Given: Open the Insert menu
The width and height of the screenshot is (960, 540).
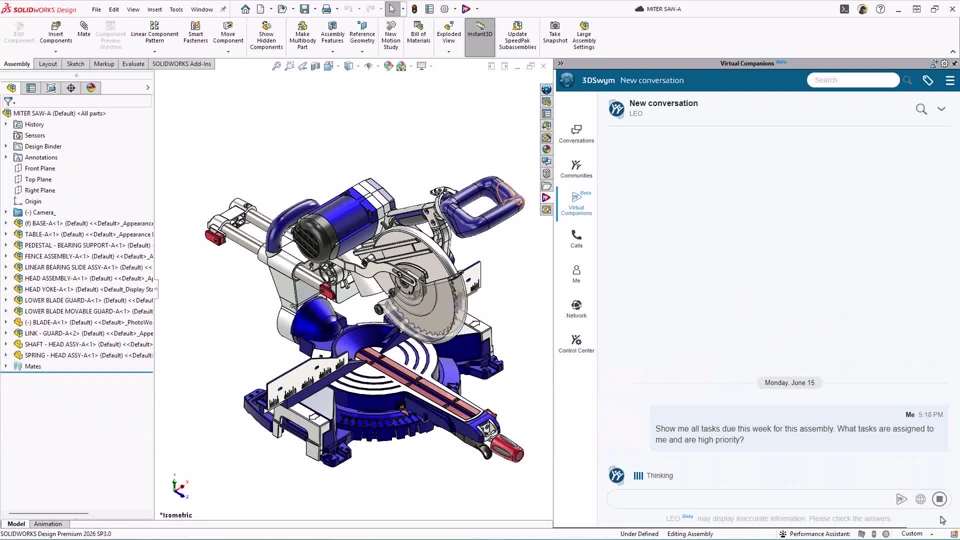Looking at the screenshot, I should click(154, 9).
